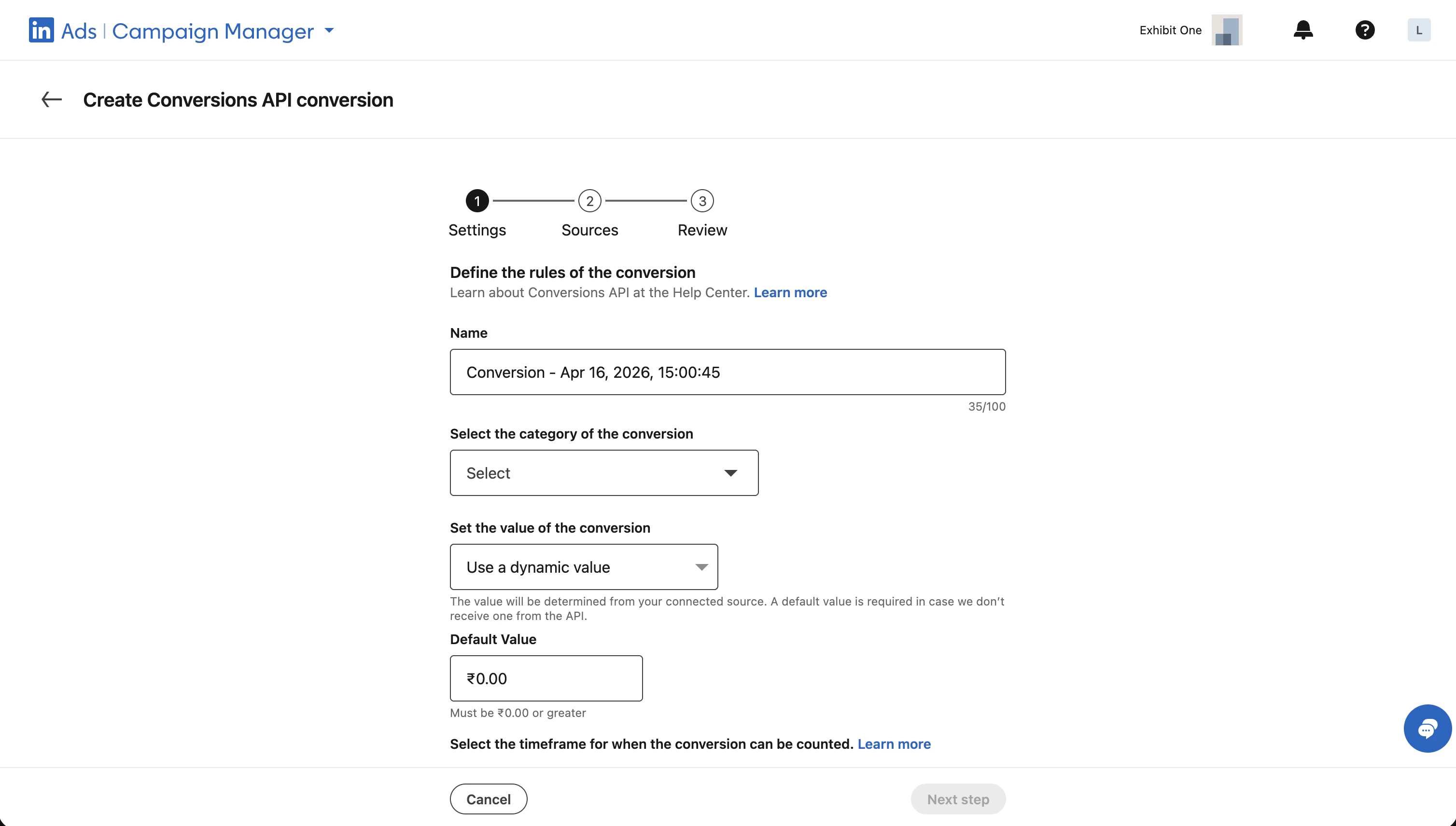Open 'Learn more' about Conversions API
1456x826 pixels.
click(790, 292)
